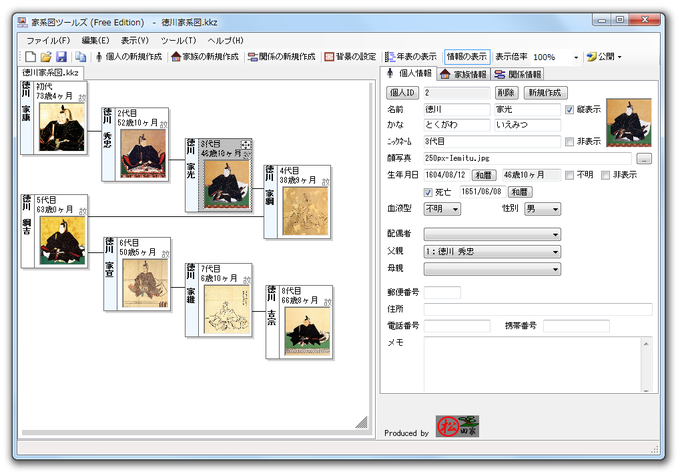Image resolution: width=680 pixels, height=474 pixels.
Task: Click the copy documents toolbar icon
Action: coord(80,57)
